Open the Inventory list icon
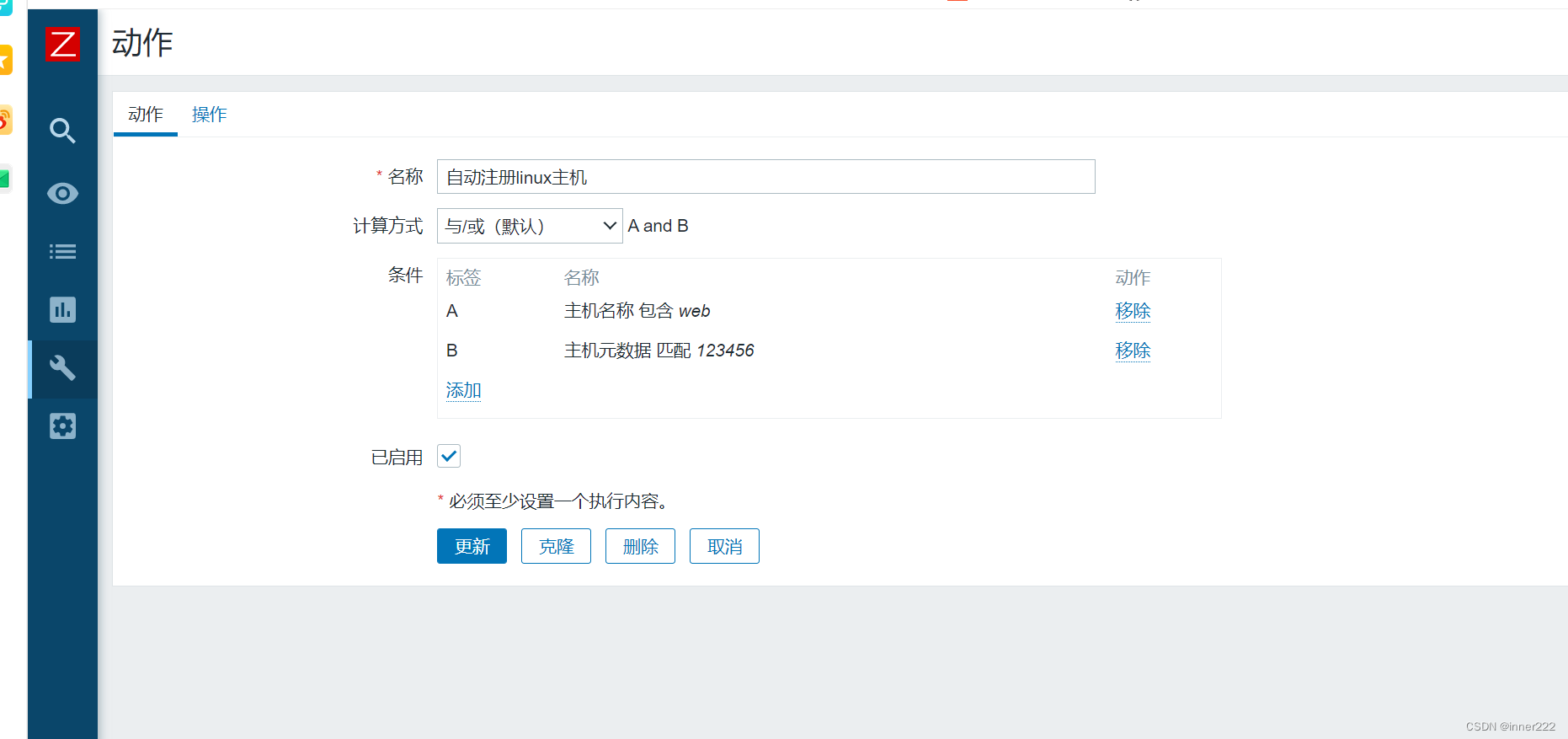Viewport: 1568px width, 739px height. [x=62, y=251]
